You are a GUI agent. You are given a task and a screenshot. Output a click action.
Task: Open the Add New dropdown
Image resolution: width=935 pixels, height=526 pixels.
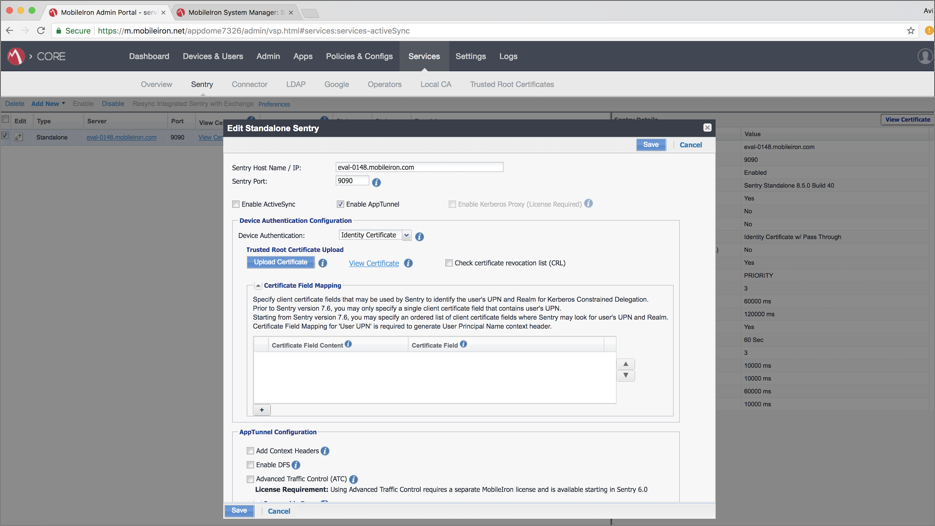pyautogui.click(x=48, y=104)
